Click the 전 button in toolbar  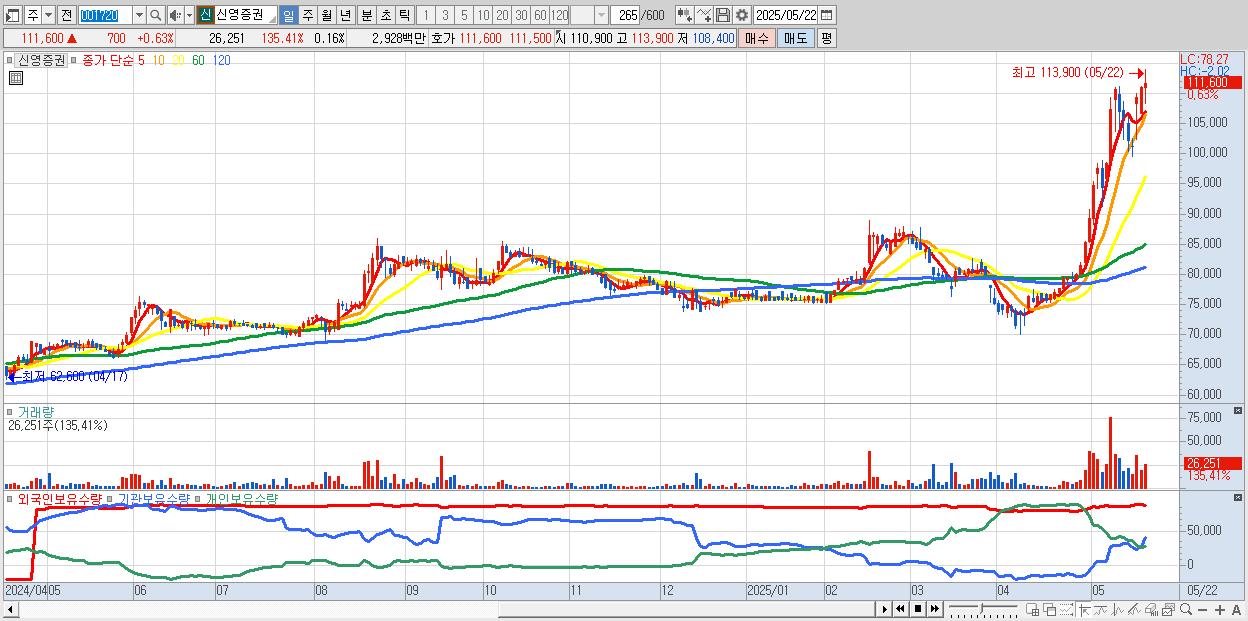66,15
